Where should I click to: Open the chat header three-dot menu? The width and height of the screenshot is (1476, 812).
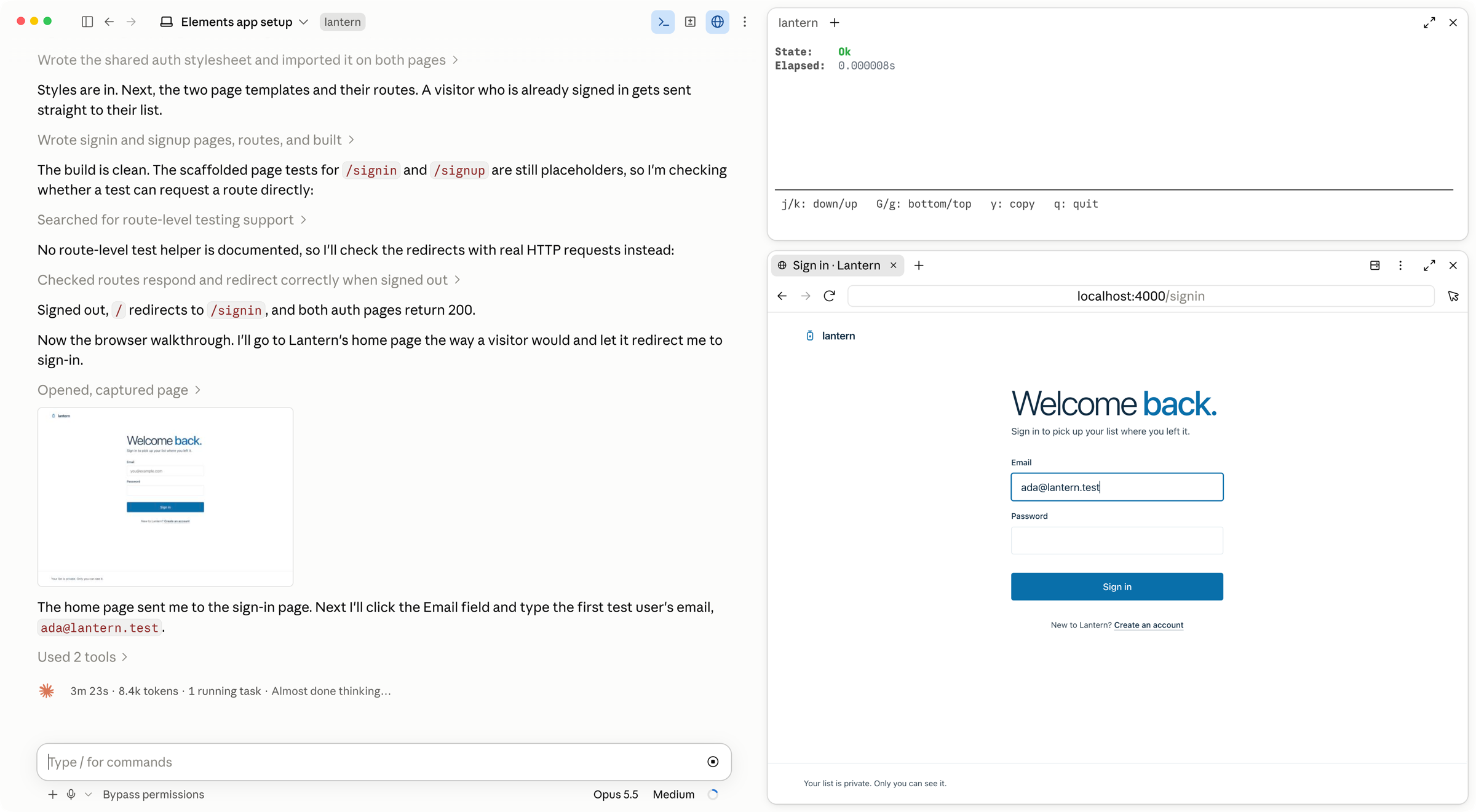745,22
